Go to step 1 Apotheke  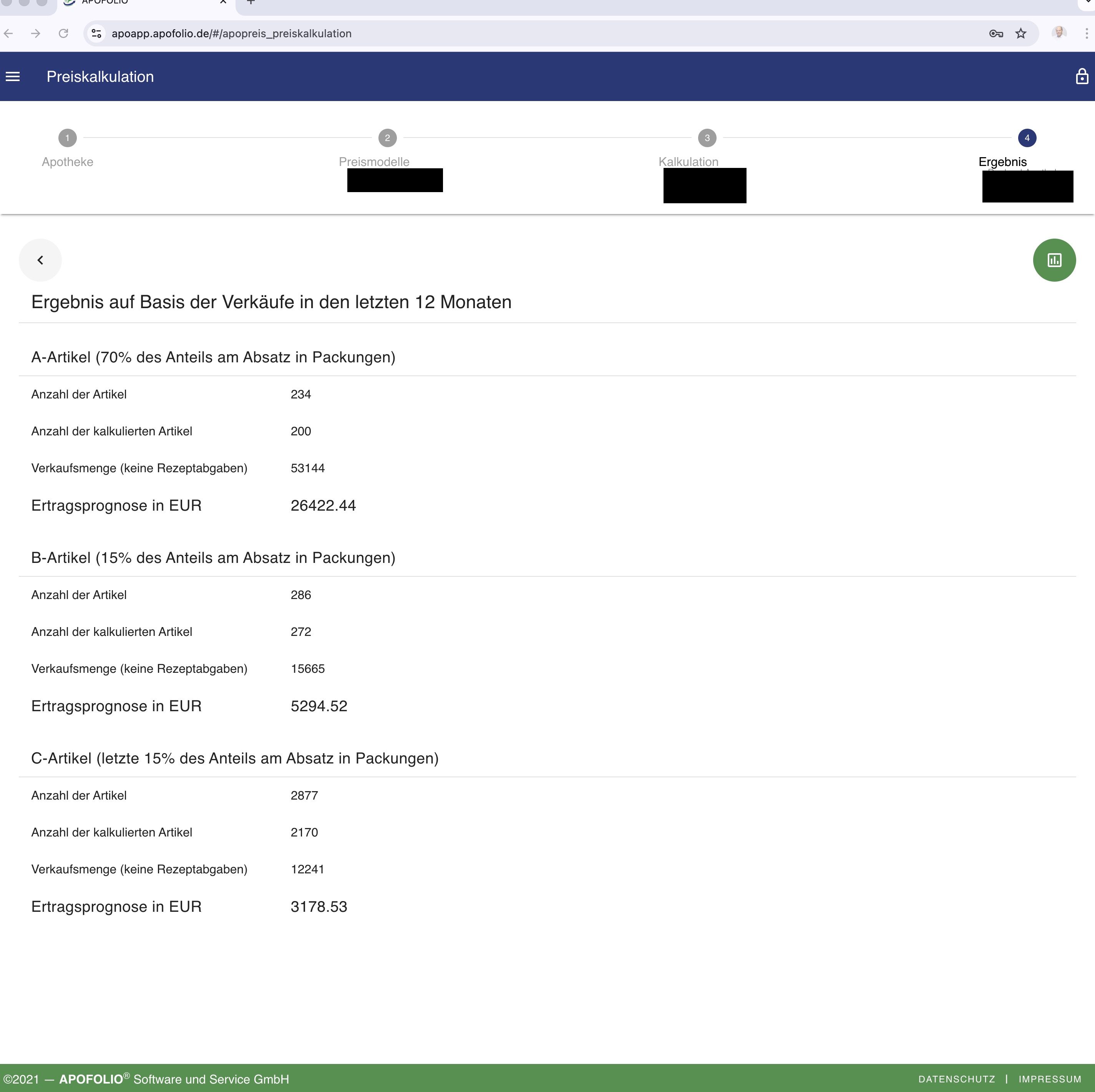point(68,138)
